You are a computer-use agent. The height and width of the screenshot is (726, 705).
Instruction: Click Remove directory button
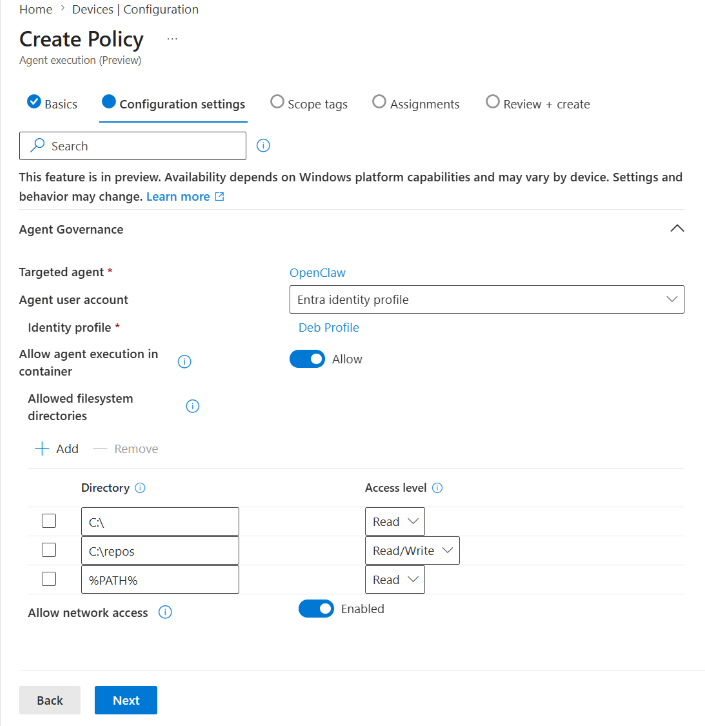(x=125, y=449)
